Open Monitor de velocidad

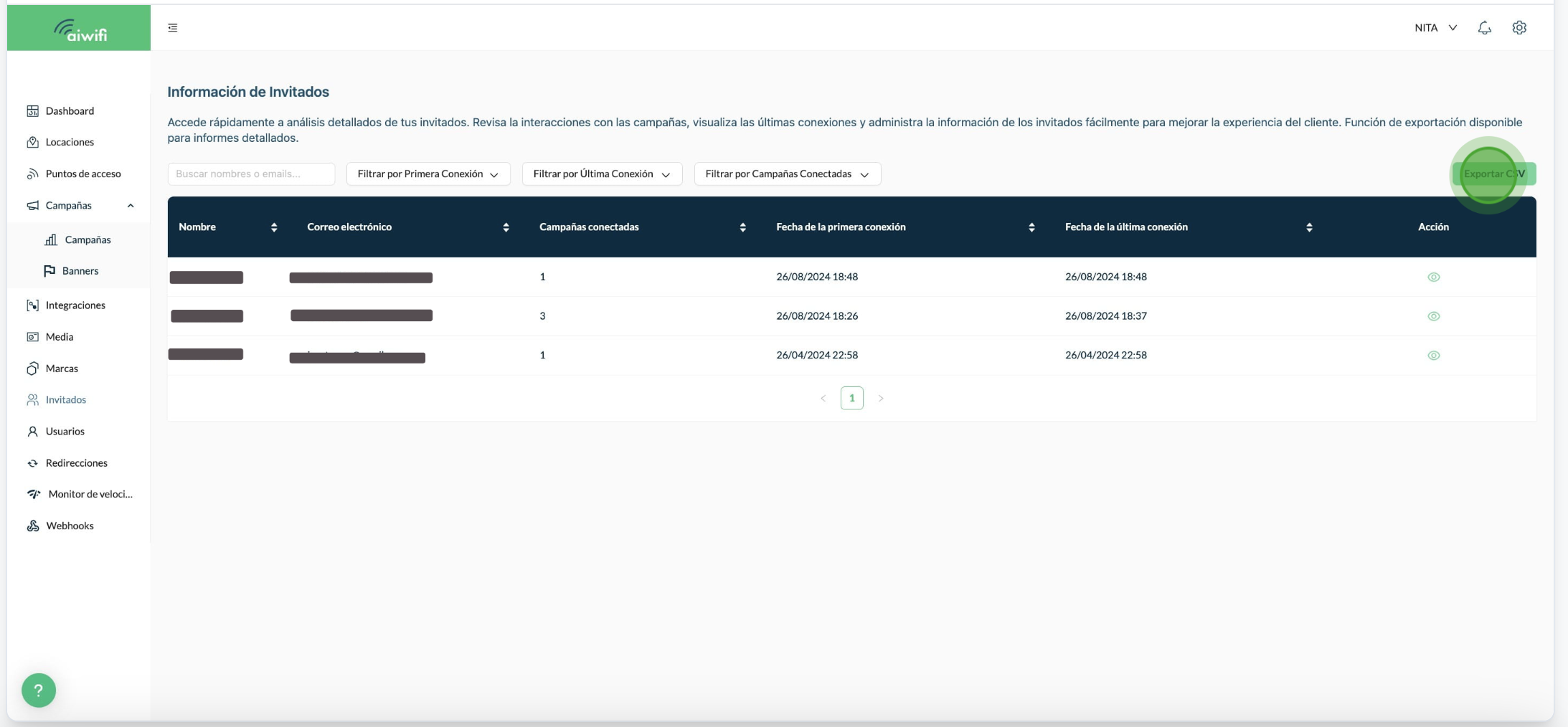[90, 494]
